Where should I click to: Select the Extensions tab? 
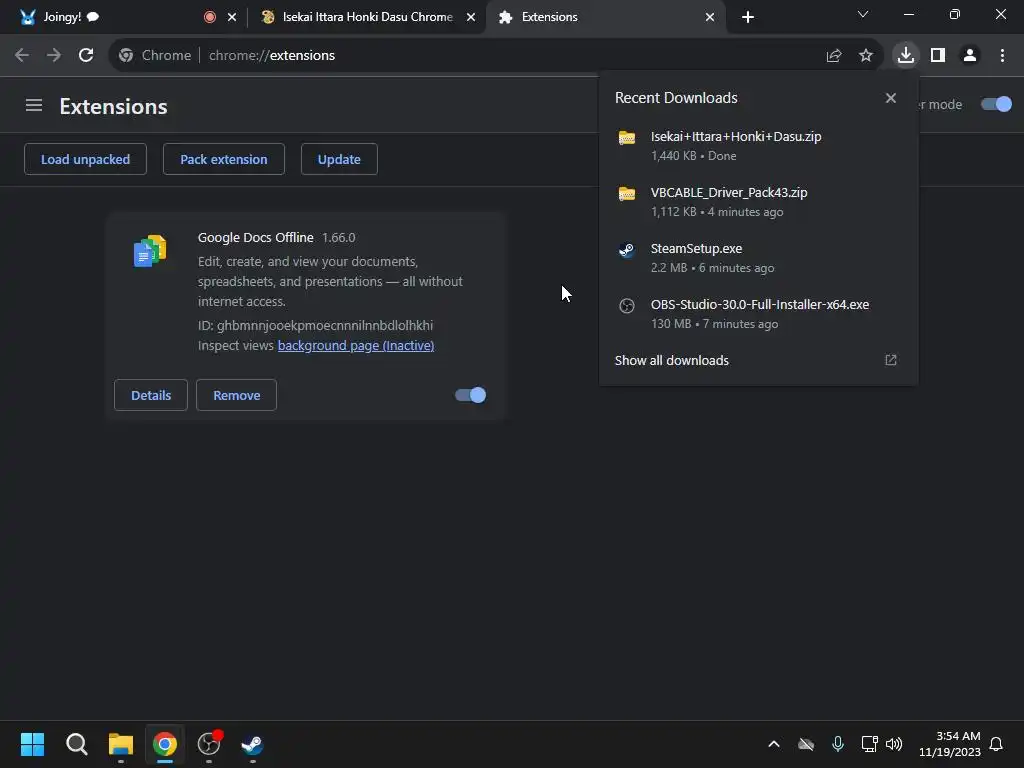tap(604, 17)
